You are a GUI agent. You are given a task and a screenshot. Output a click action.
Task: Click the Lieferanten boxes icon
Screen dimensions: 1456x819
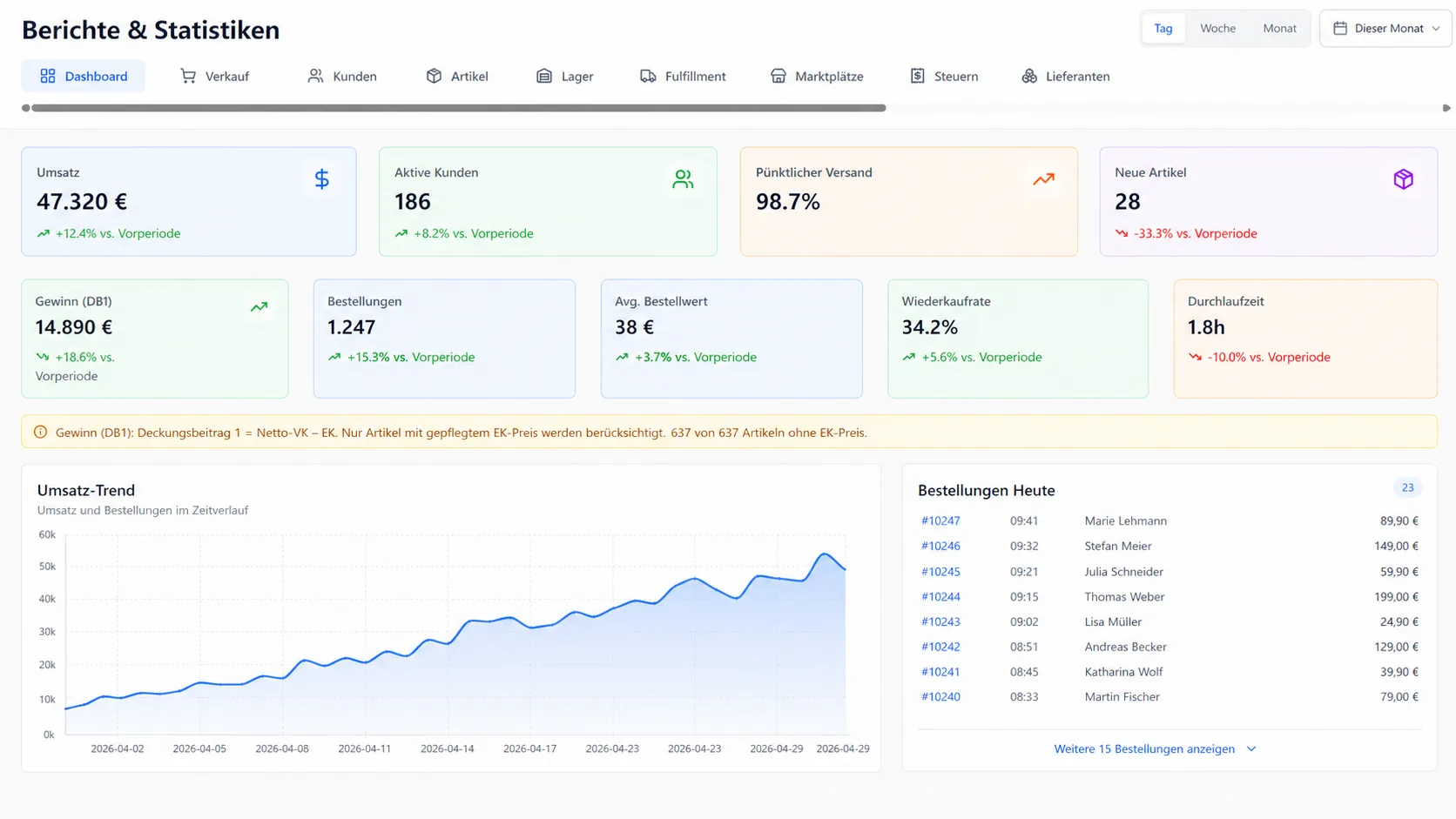pyautogui.click(x=1029, y=77)
